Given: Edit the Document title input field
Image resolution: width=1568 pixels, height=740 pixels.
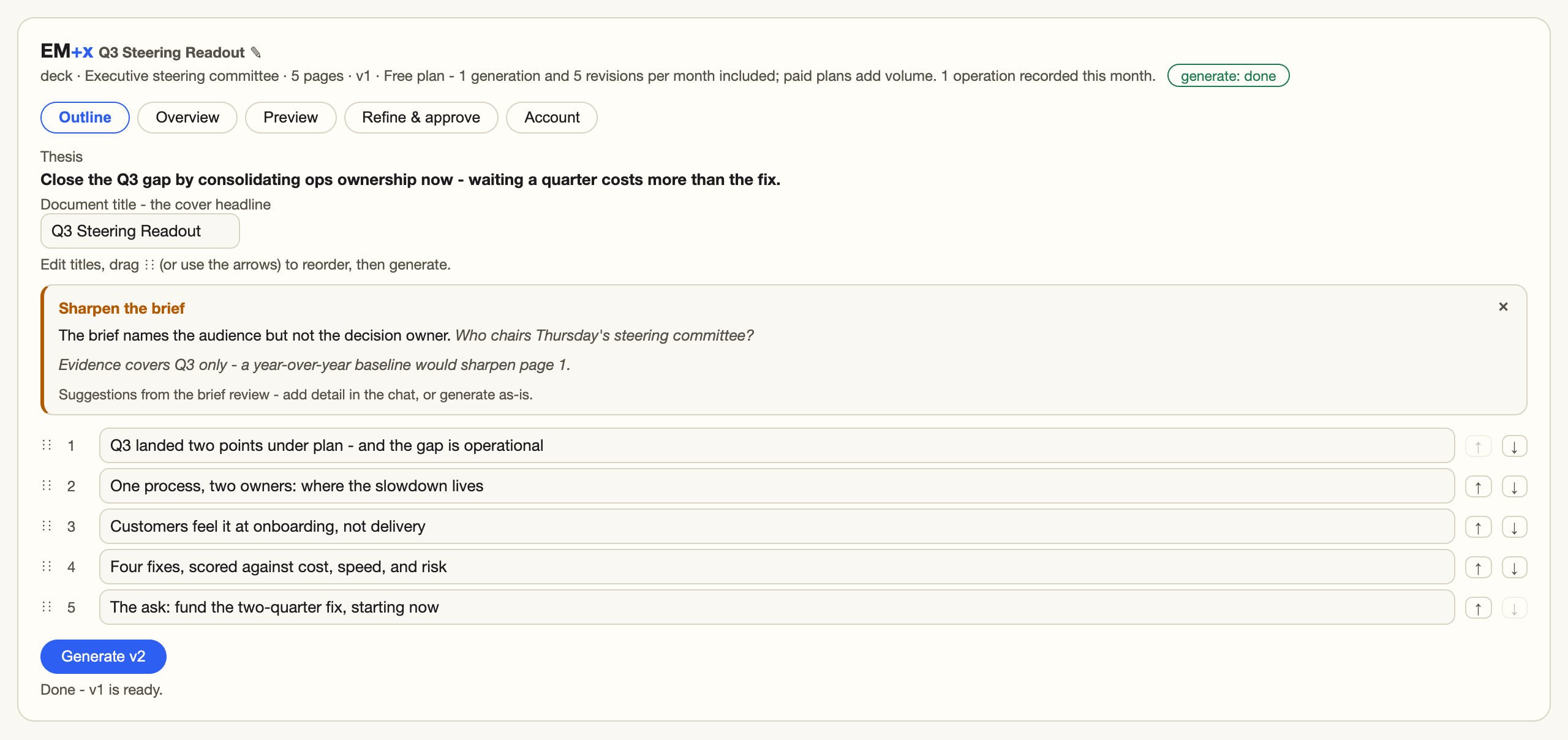Looking at the screenshot, I should (x=140, y=232).
